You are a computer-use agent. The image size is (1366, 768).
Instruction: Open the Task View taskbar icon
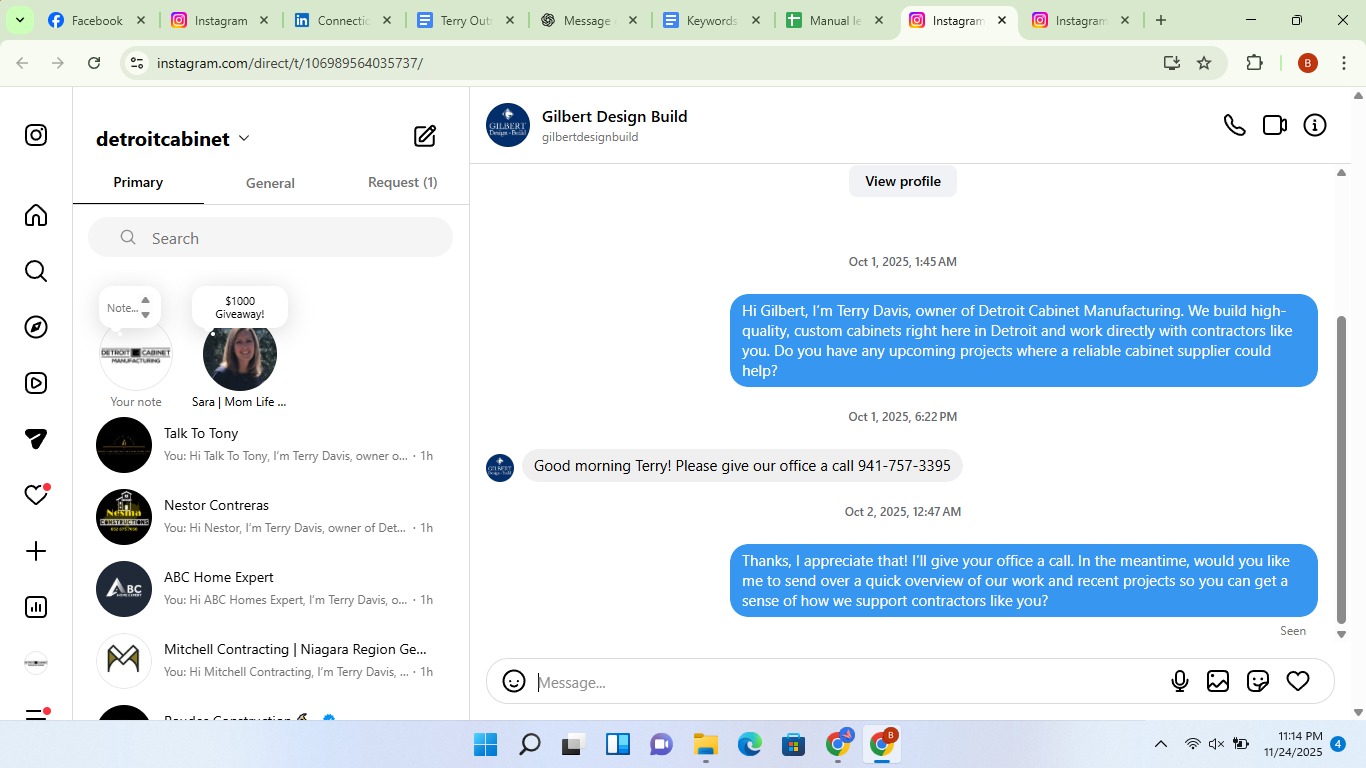click(573, 744)
